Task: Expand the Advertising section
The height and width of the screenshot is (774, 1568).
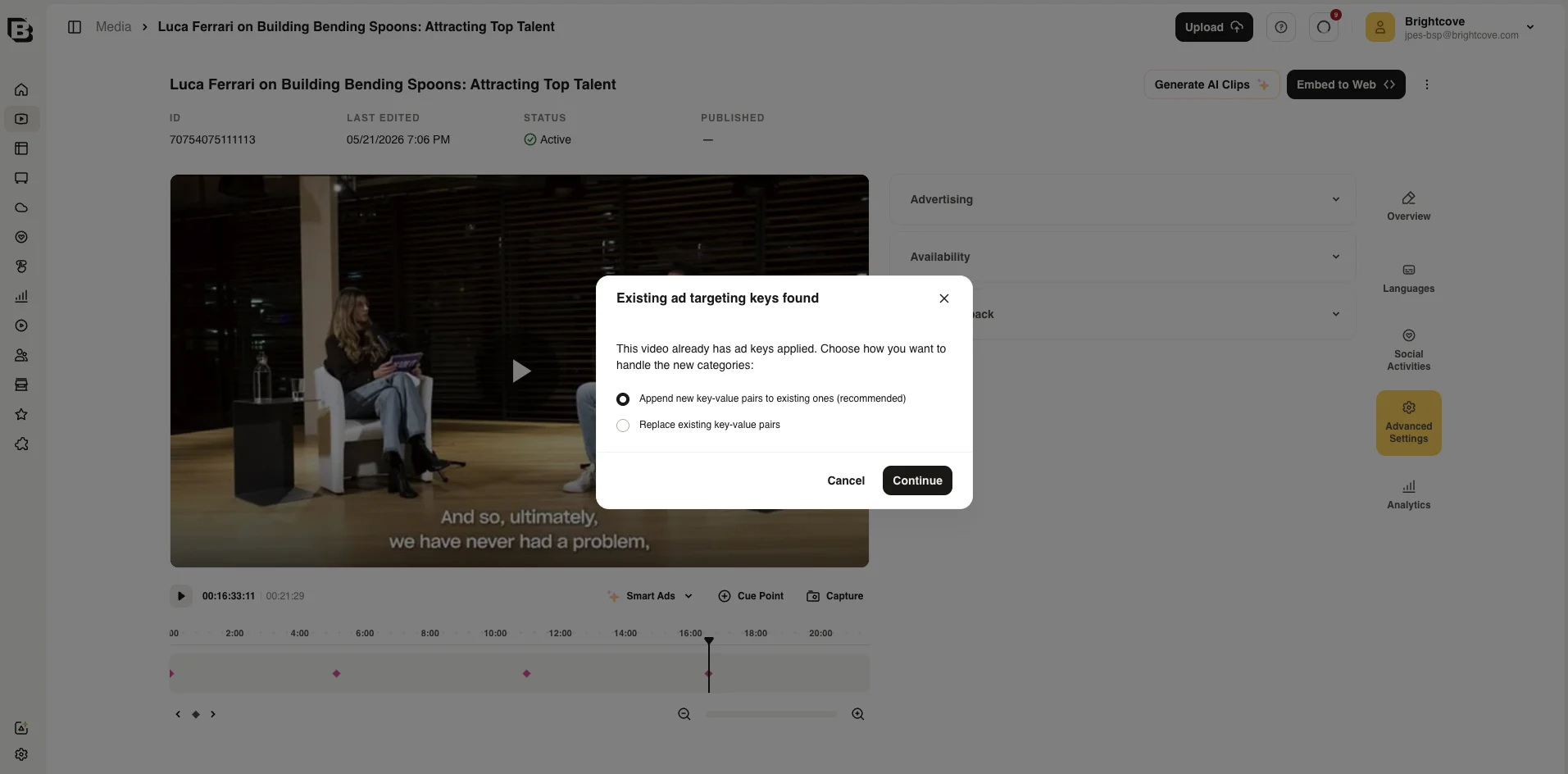Action: pos(1122,199)
